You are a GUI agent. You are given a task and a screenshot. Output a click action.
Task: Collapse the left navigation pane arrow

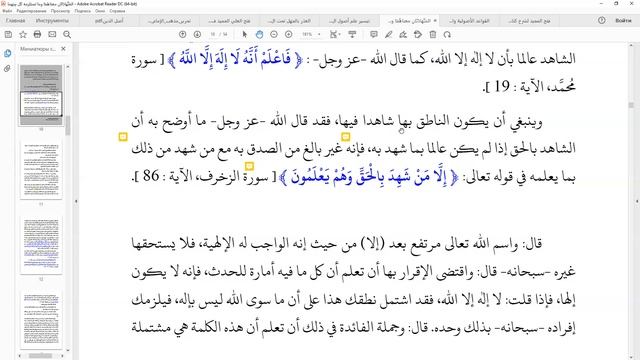[x=76, y=201]
